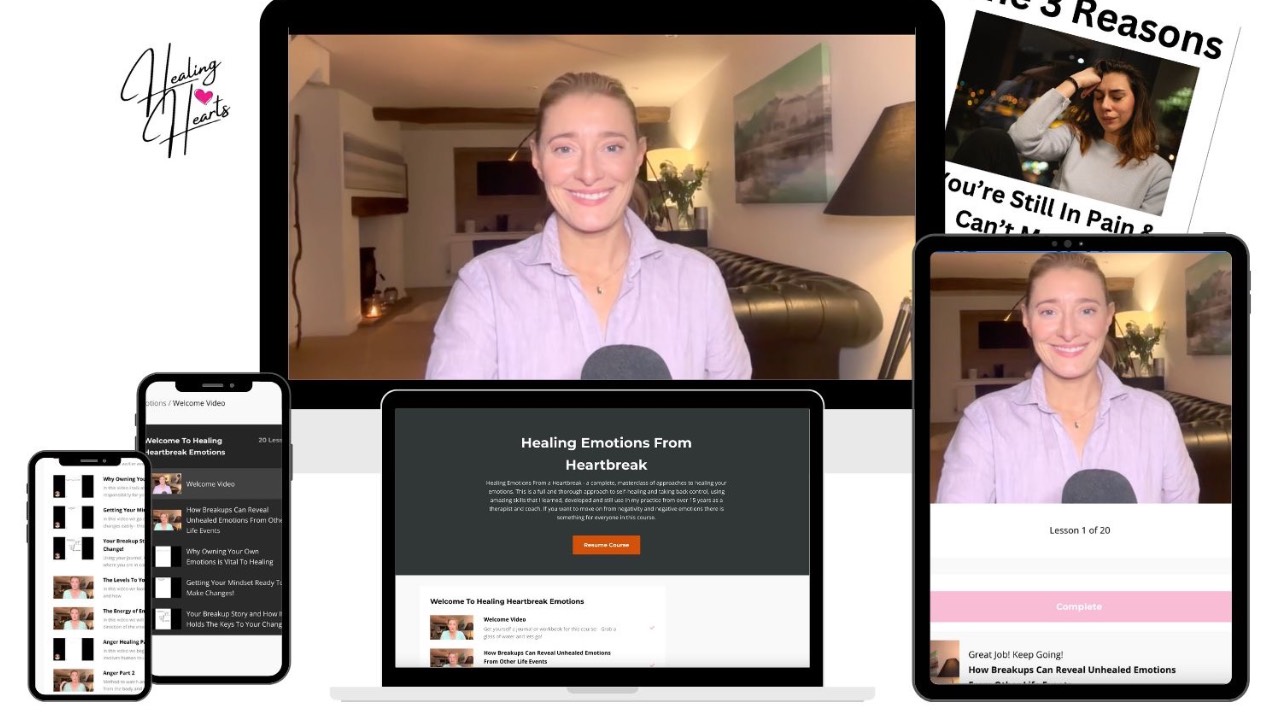Open Welcome Video thumbnail on laptop lesson list
The height and width of the screenshot is (720, 1280).
coord(451,627)
